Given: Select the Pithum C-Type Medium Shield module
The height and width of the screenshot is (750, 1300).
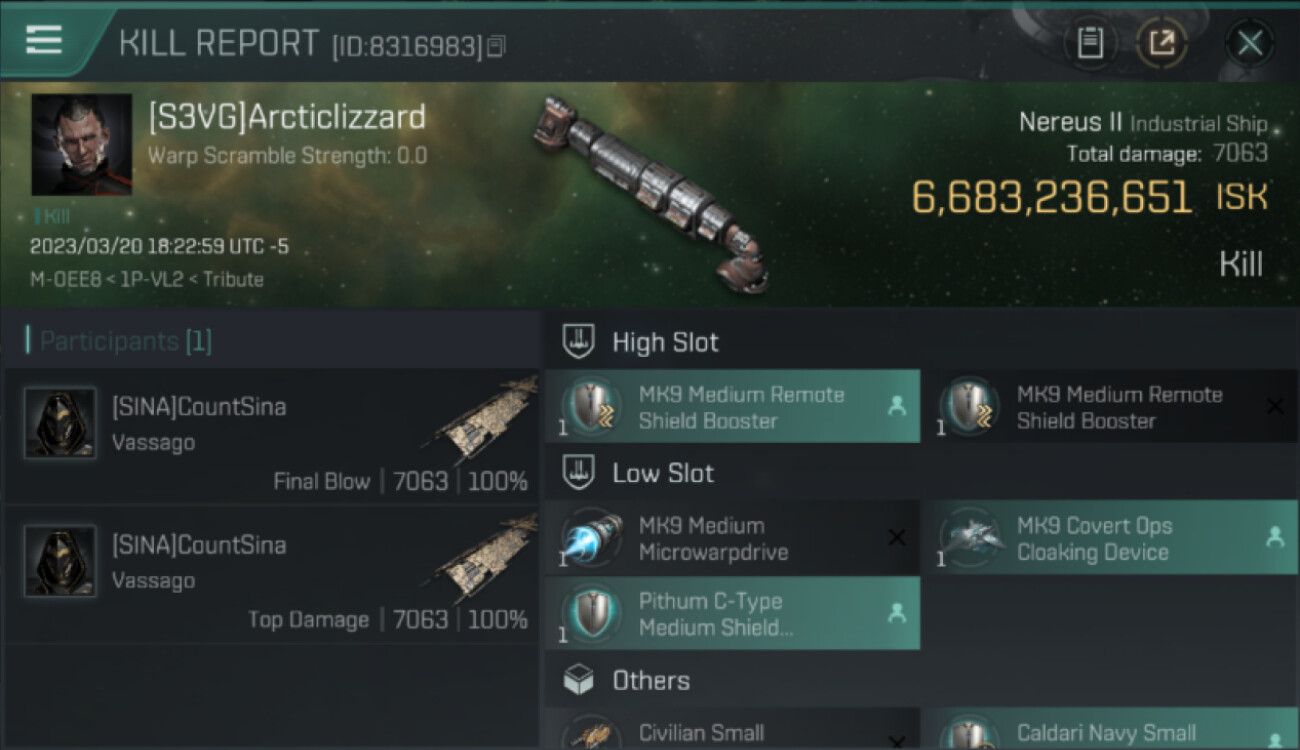Looking at the screenshot, I should point(732,613).
